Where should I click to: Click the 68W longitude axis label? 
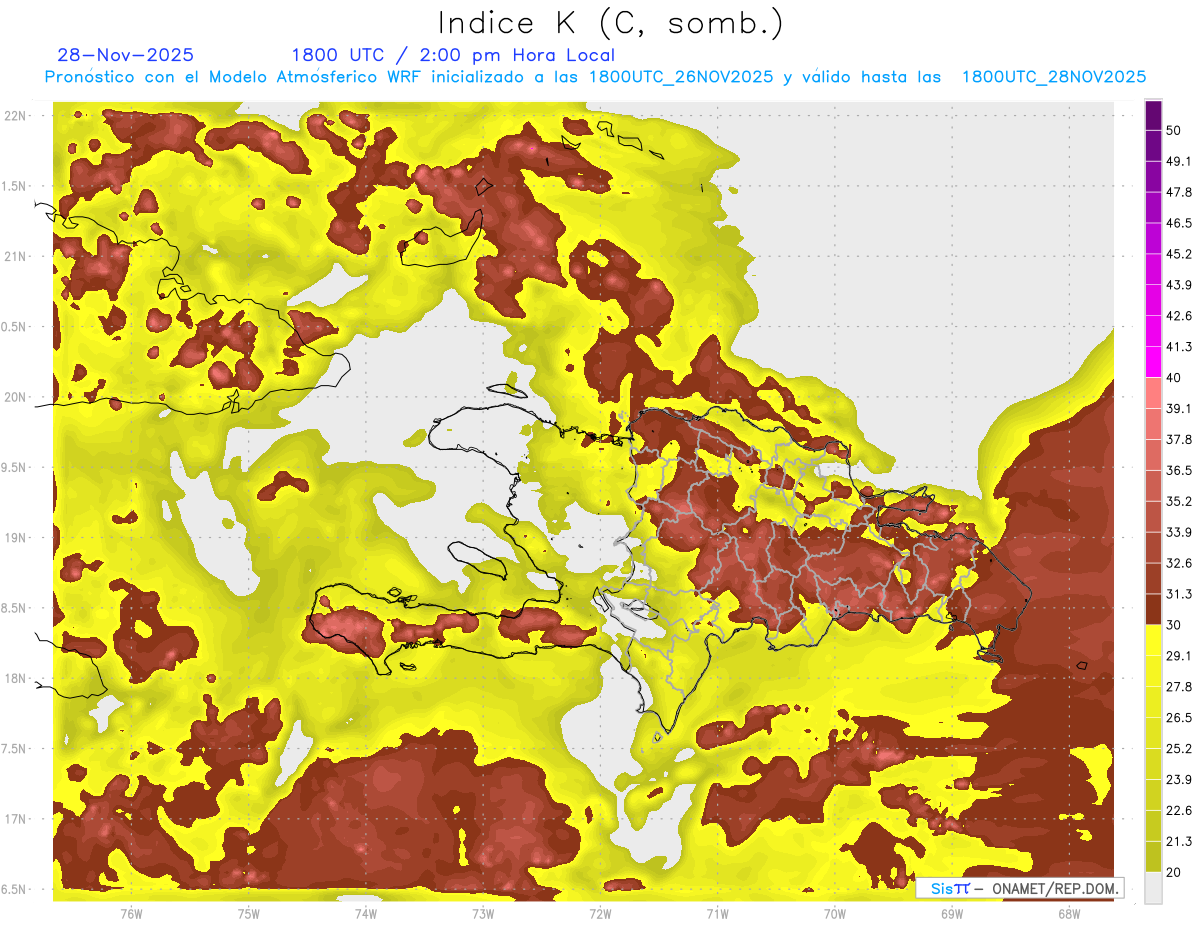point(1069,913)
